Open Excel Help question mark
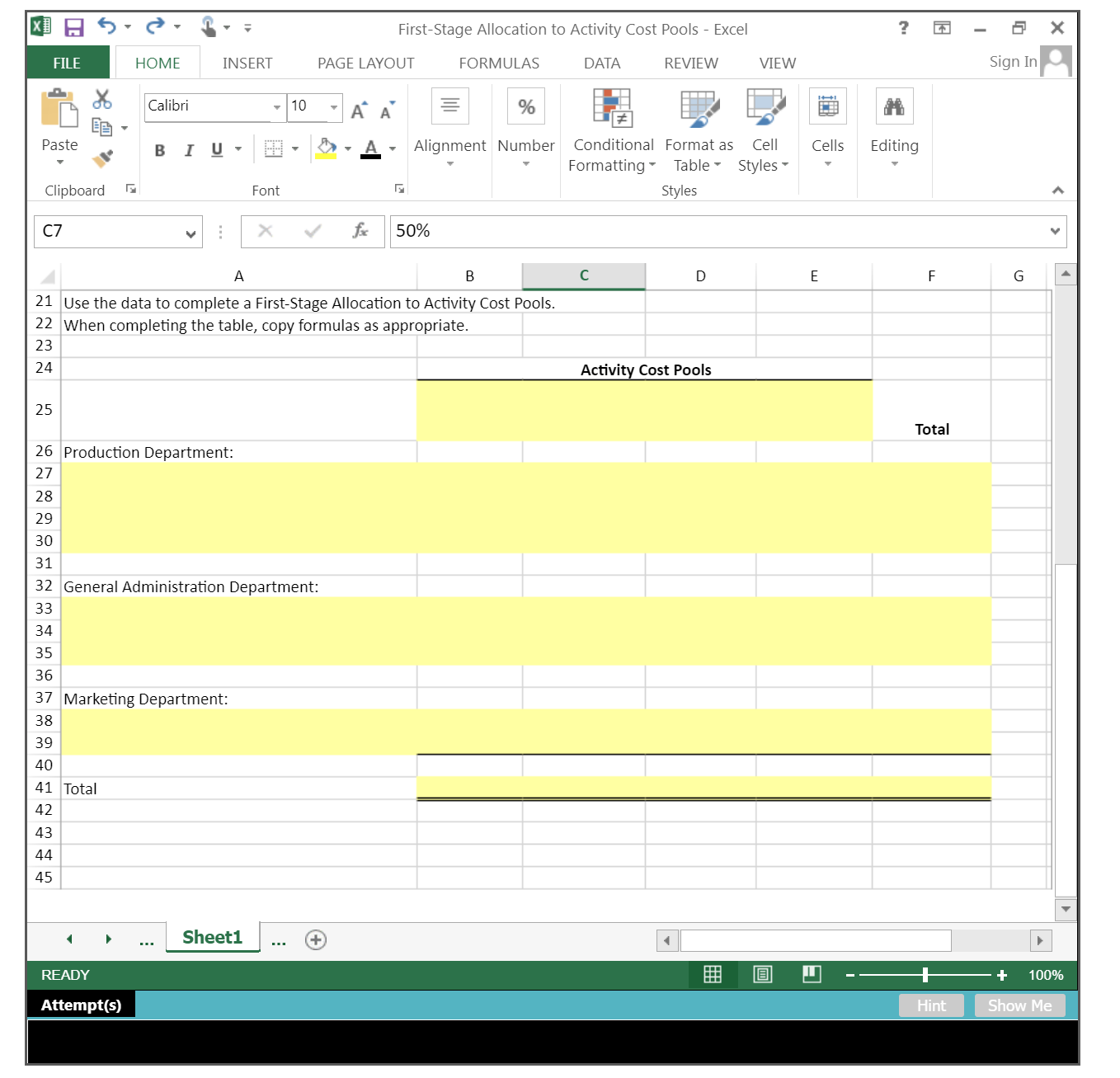The width and height of the screenshot is (1120, 1078). (904, 28)
